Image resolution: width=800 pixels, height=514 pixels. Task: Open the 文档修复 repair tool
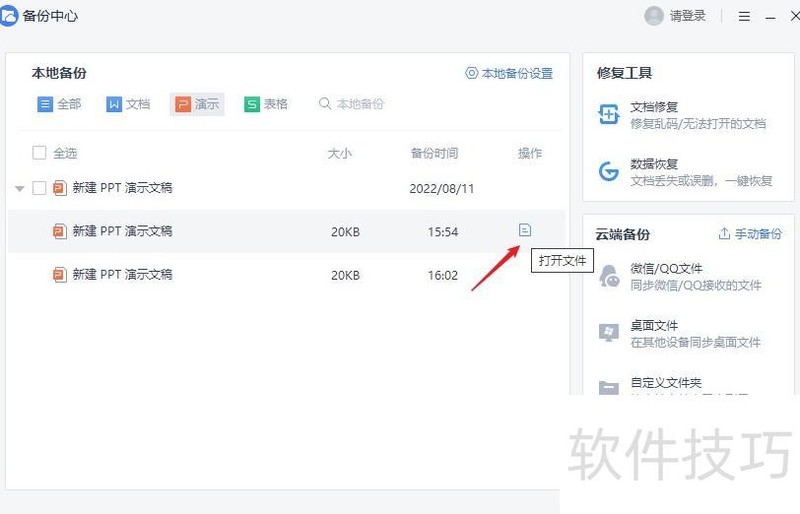tap(684, 115)
